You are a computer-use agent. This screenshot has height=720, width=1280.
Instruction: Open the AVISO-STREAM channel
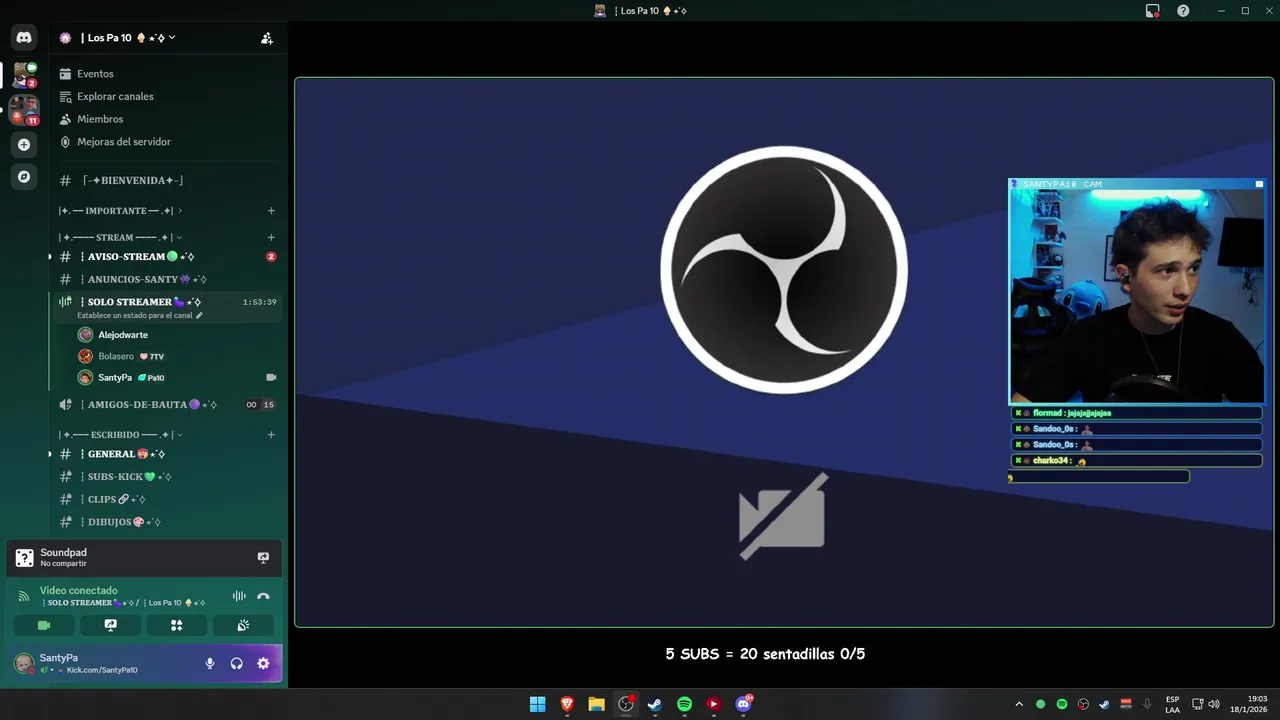[x=140, y=257]
